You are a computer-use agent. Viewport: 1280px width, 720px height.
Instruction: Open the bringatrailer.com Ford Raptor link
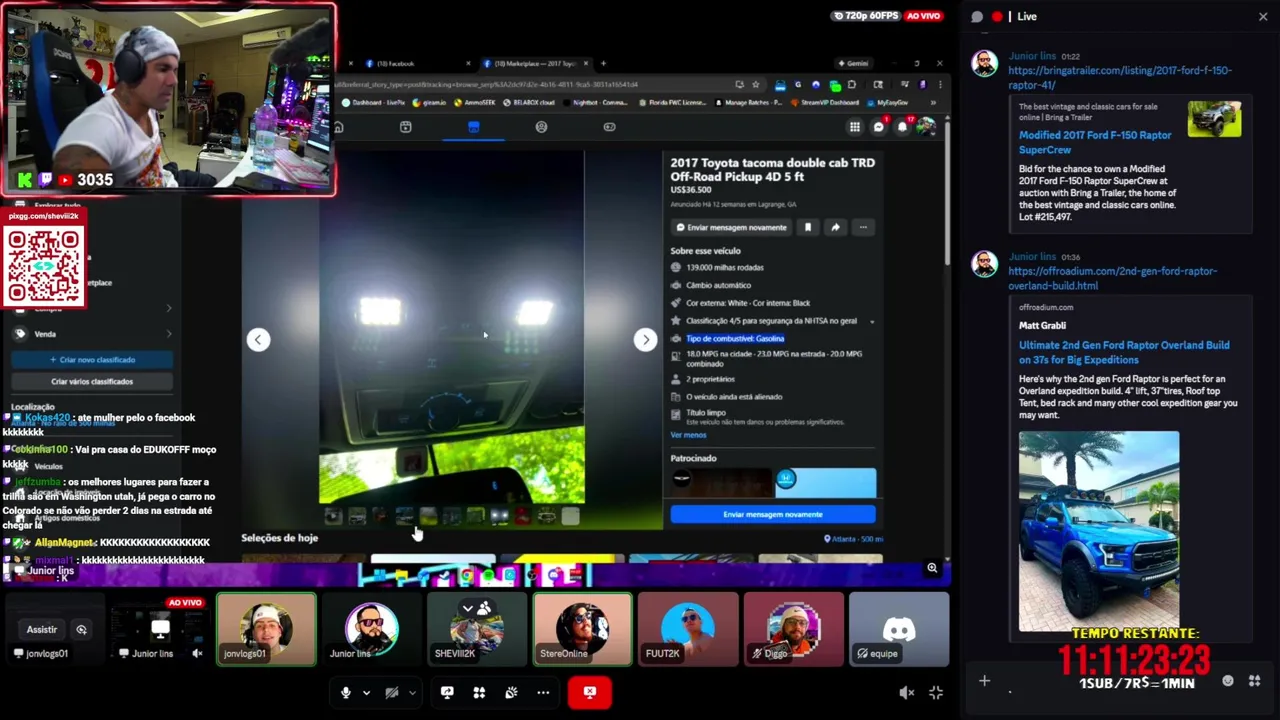pos(1120,77)
